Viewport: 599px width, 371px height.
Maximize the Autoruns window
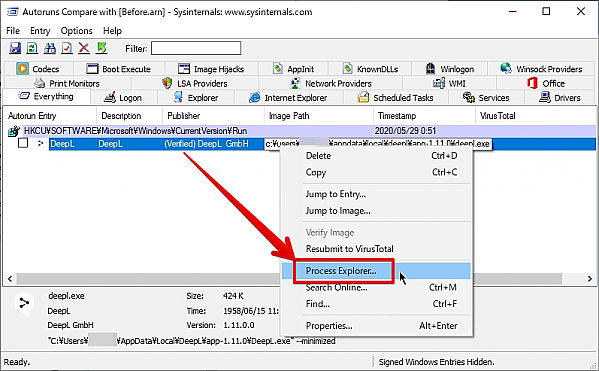[546, 11]
